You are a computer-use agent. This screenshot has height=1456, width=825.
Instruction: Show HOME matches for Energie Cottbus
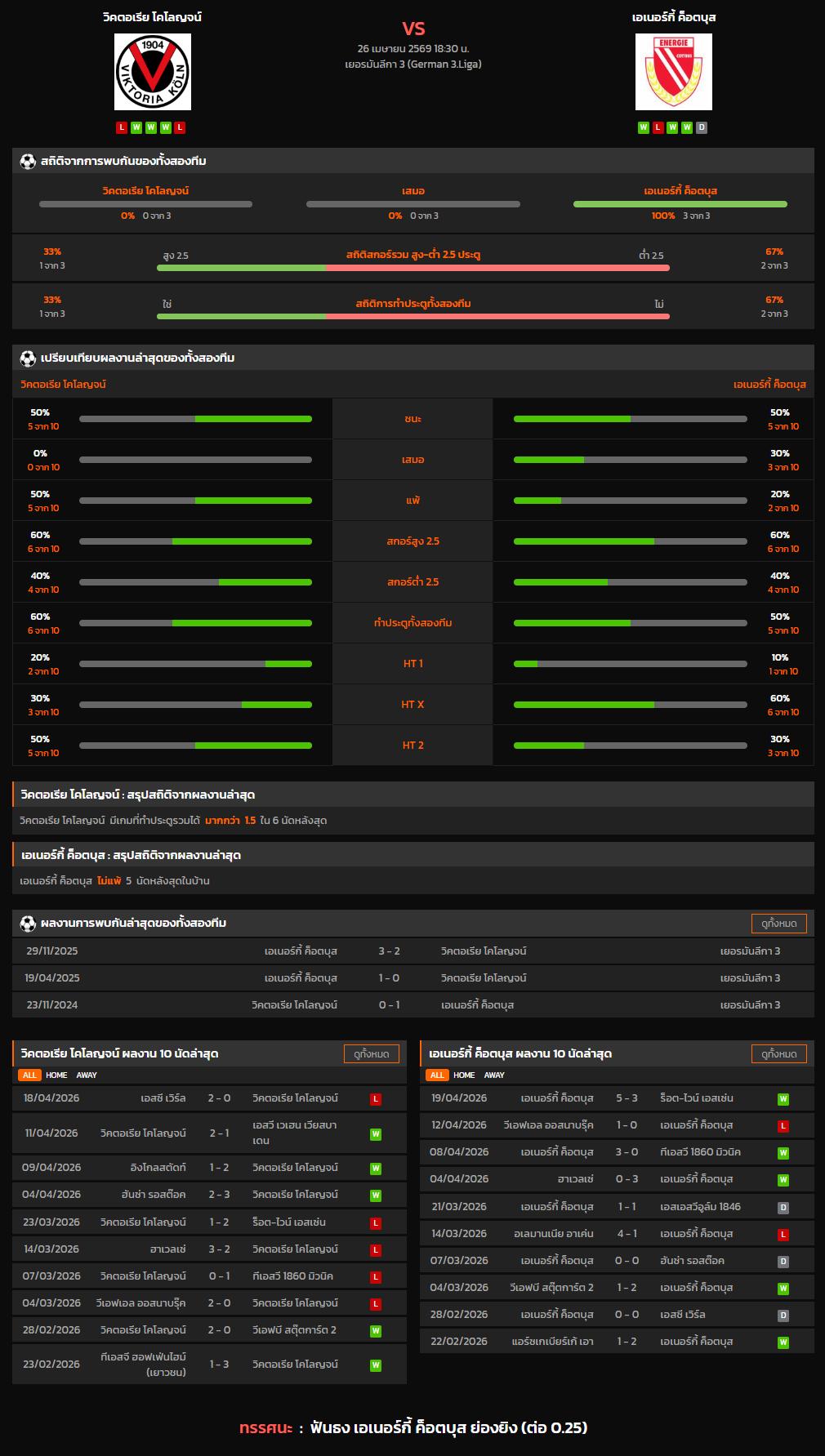pos(464,1075)
